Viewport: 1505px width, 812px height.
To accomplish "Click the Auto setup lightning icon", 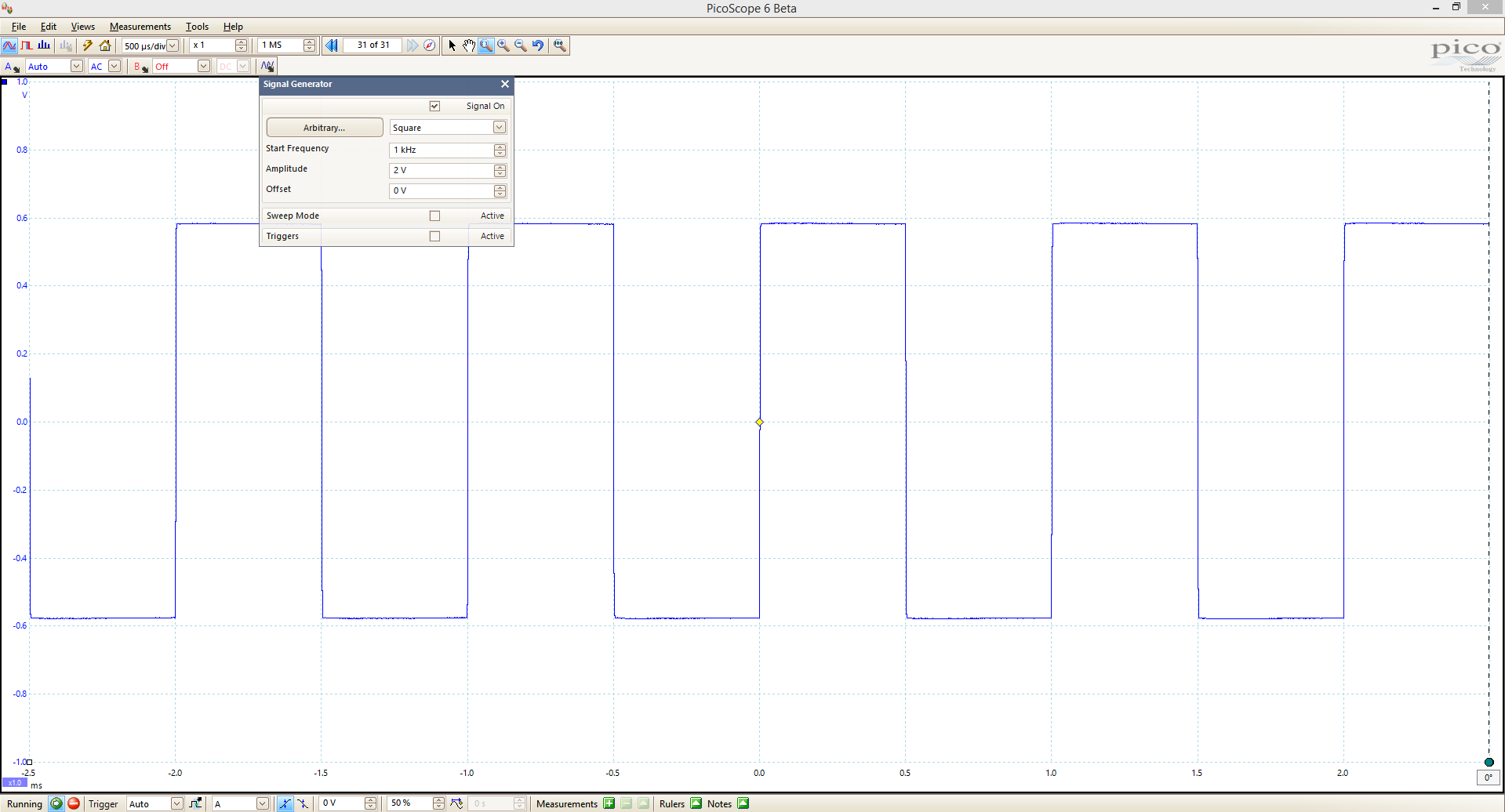I will coord(87,45).
